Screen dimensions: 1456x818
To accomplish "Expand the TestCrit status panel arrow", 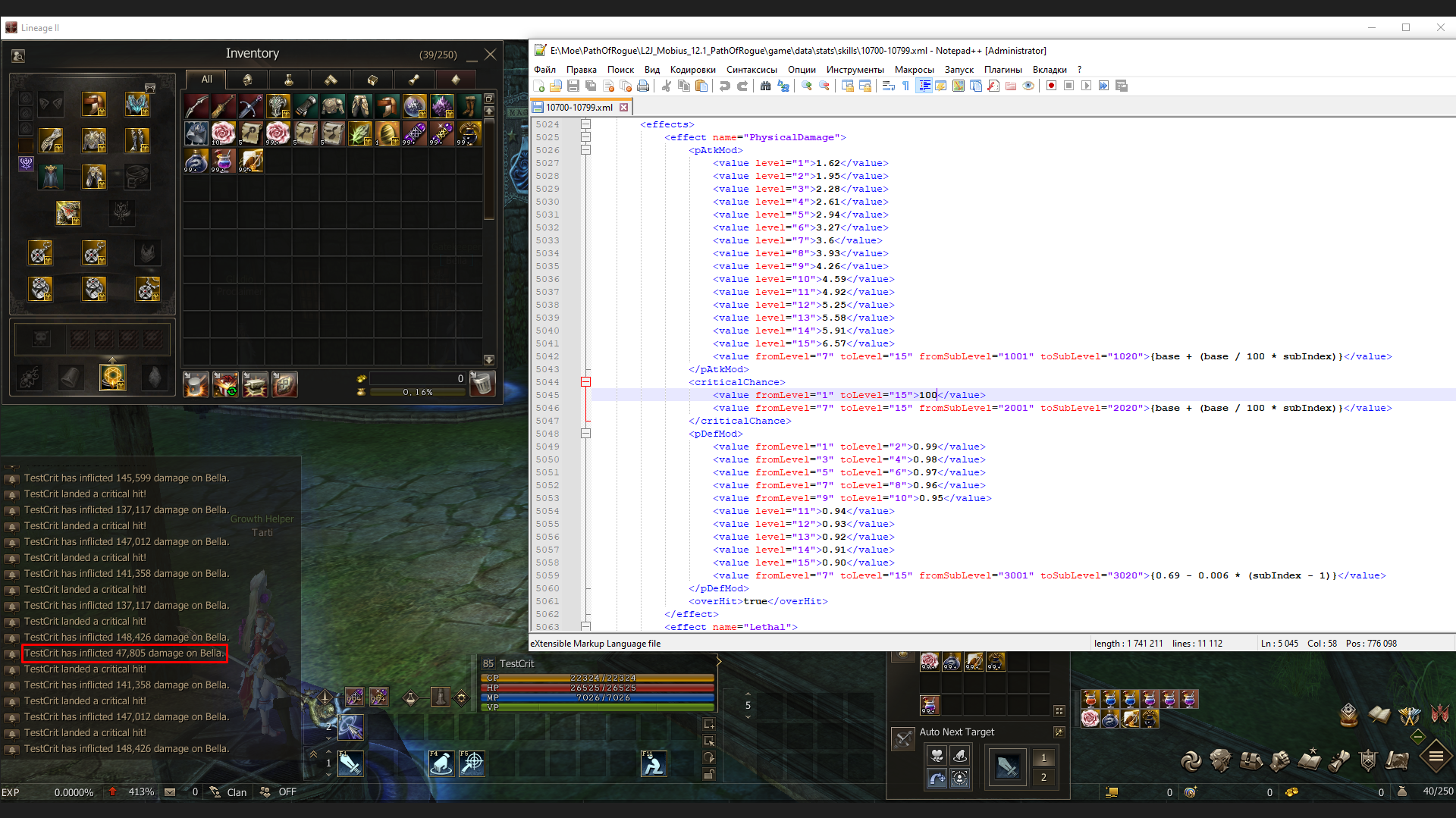I will pyautogui.click(x=718, y=662).
